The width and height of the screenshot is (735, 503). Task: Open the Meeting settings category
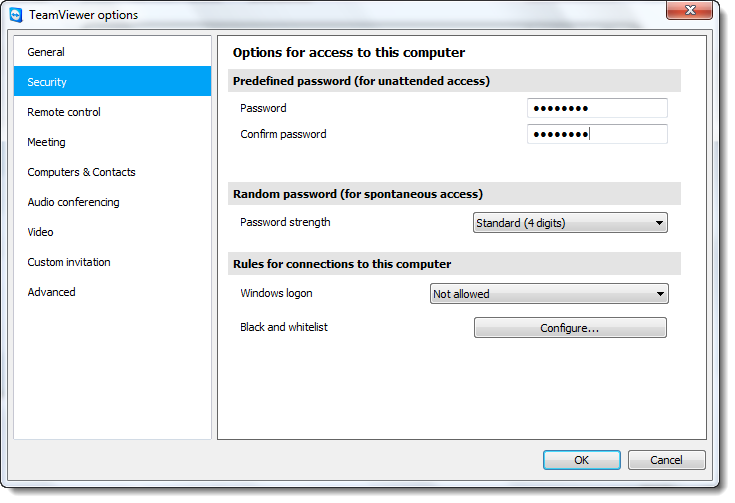pyautogui.click(x=112, y=142)
